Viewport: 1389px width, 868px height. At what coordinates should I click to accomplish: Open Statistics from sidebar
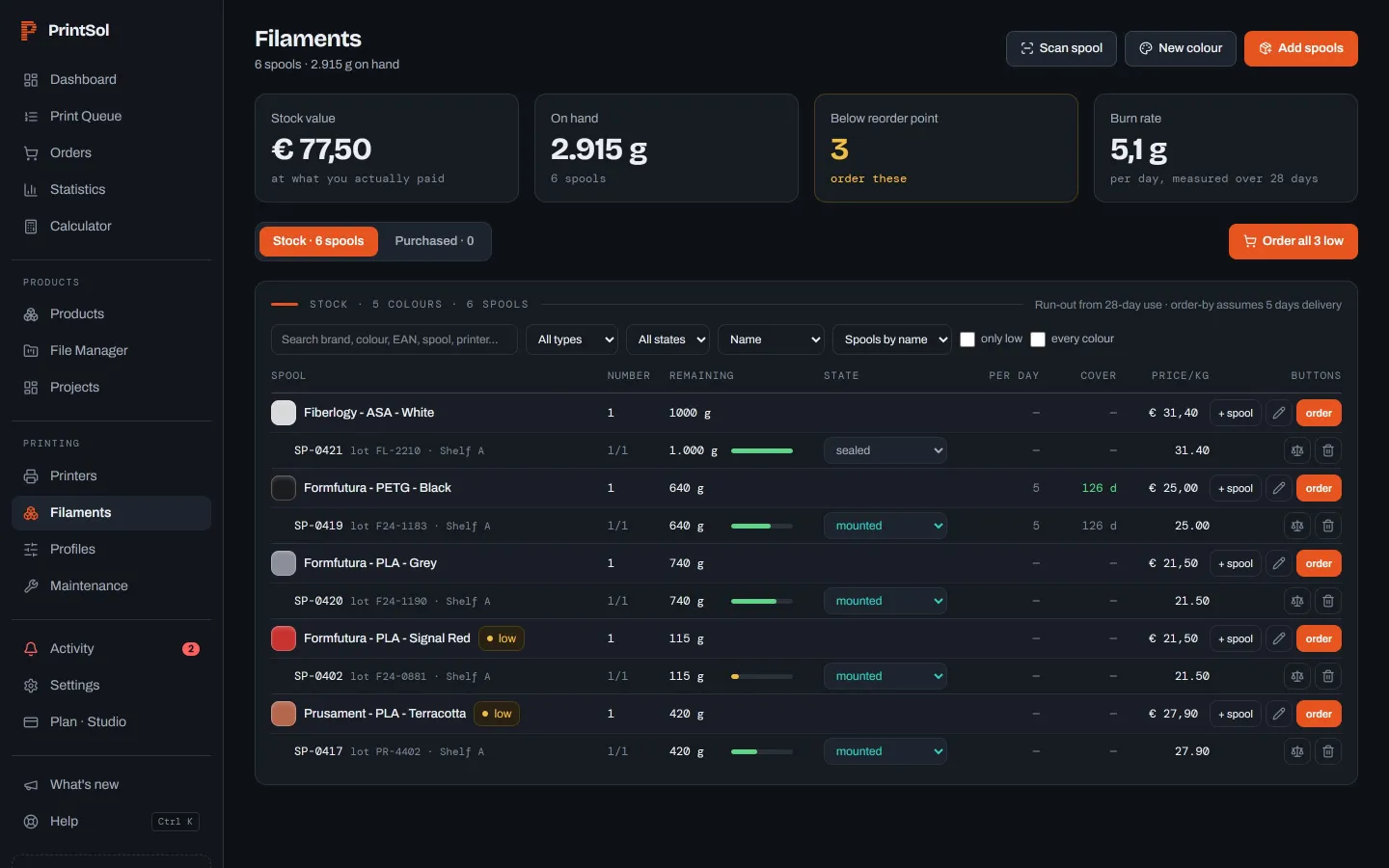pos(111,189)
